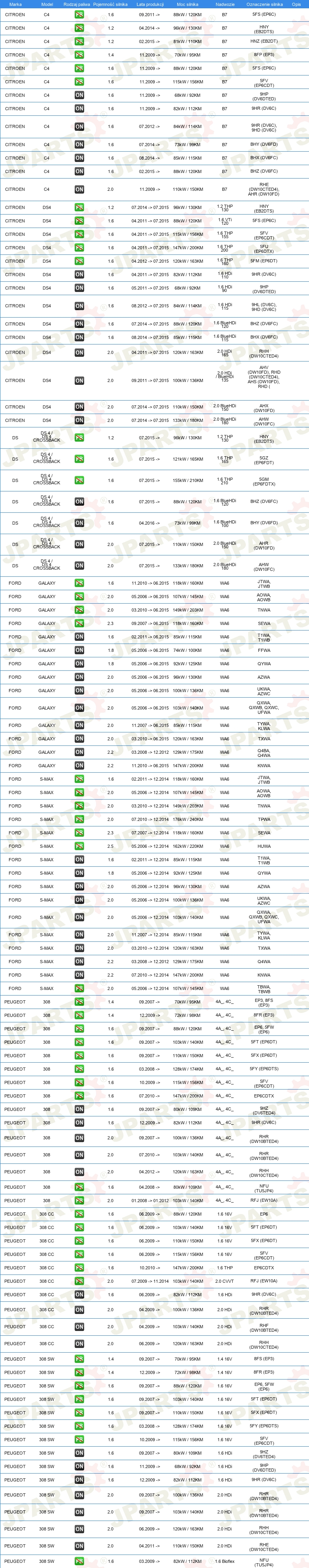Click PB petrol icon in 8FP (EP3) row

point(79,55)
